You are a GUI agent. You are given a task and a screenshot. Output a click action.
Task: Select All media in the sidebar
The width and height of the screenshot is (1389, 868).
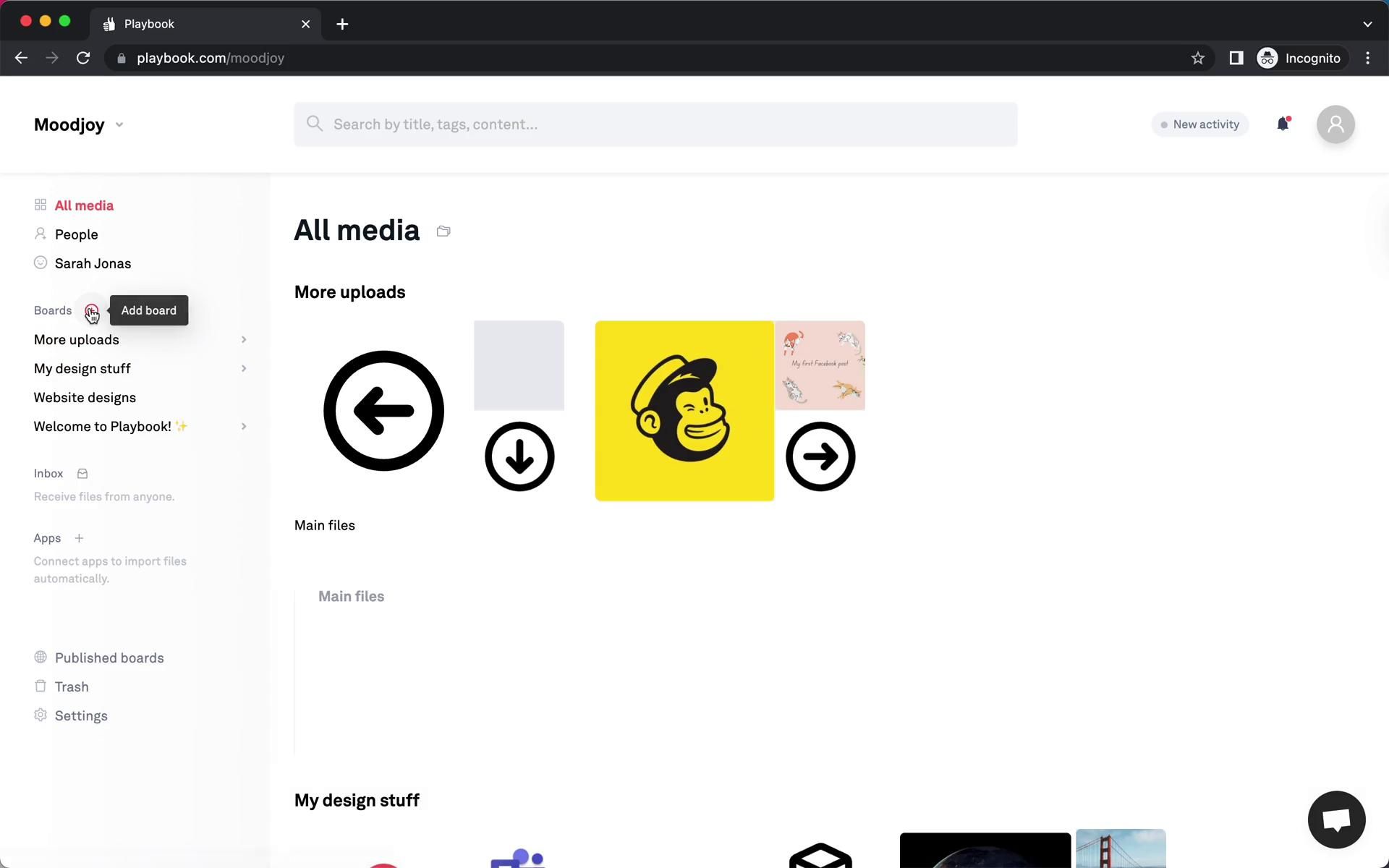click(x=84, y=205)
